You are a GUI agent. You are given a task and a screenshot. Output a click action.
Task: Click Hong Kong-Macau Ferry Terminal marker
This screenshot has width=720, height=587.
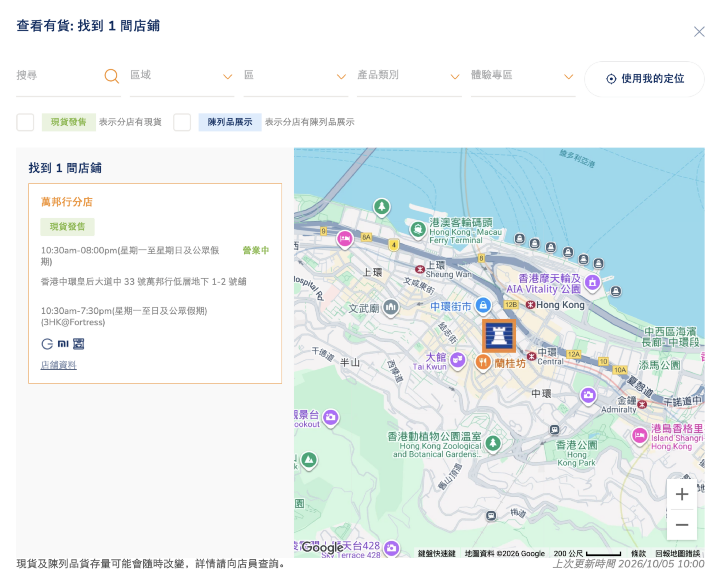[417, 228]
